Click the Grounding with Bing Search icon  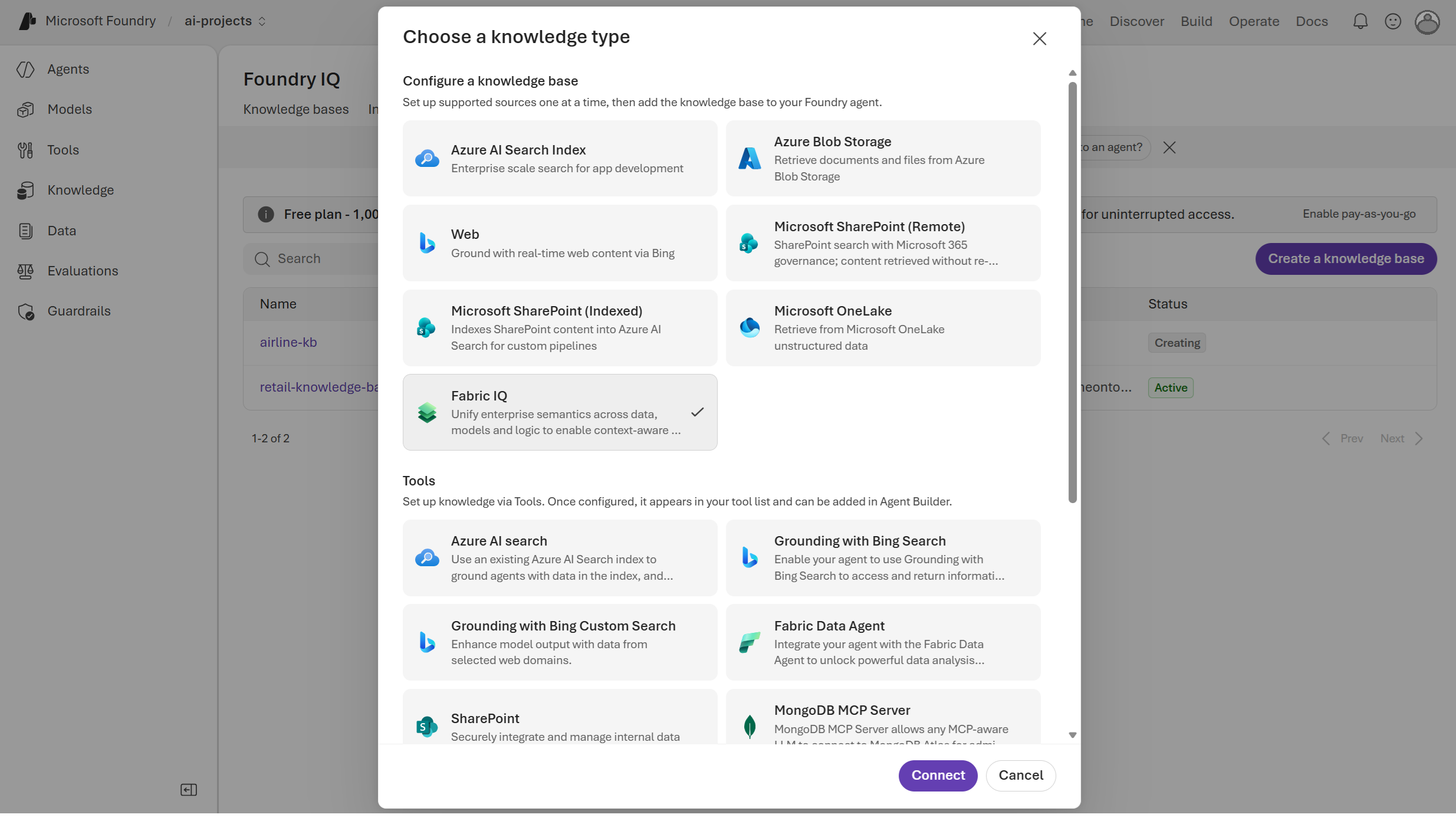[x=750, y=558]
